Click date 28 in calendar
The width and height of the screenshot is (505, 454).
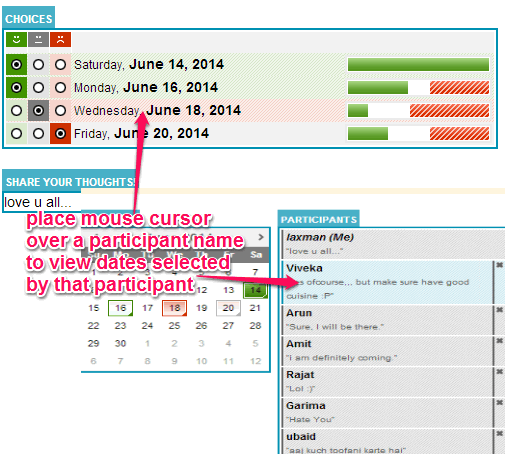255,326
